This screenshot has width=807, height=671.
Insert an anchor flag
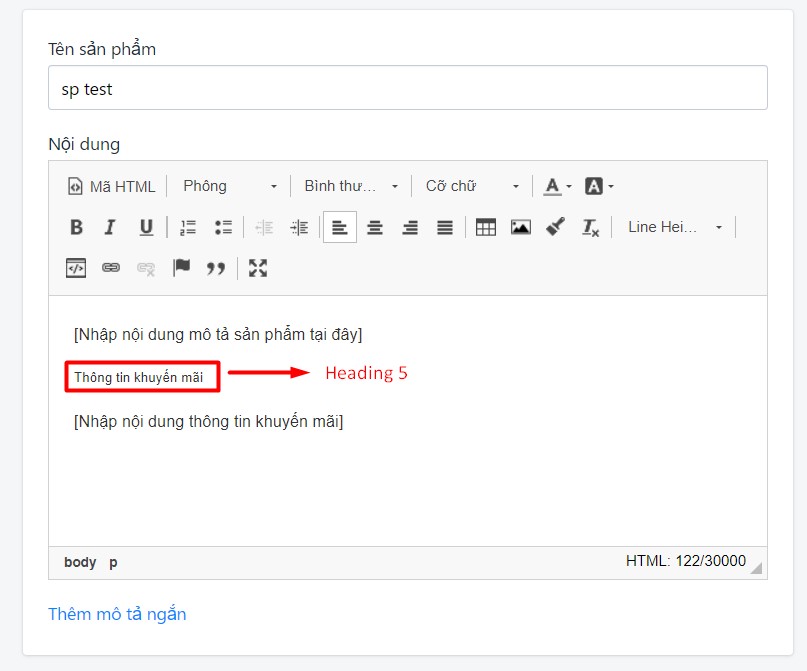point(181,268)
